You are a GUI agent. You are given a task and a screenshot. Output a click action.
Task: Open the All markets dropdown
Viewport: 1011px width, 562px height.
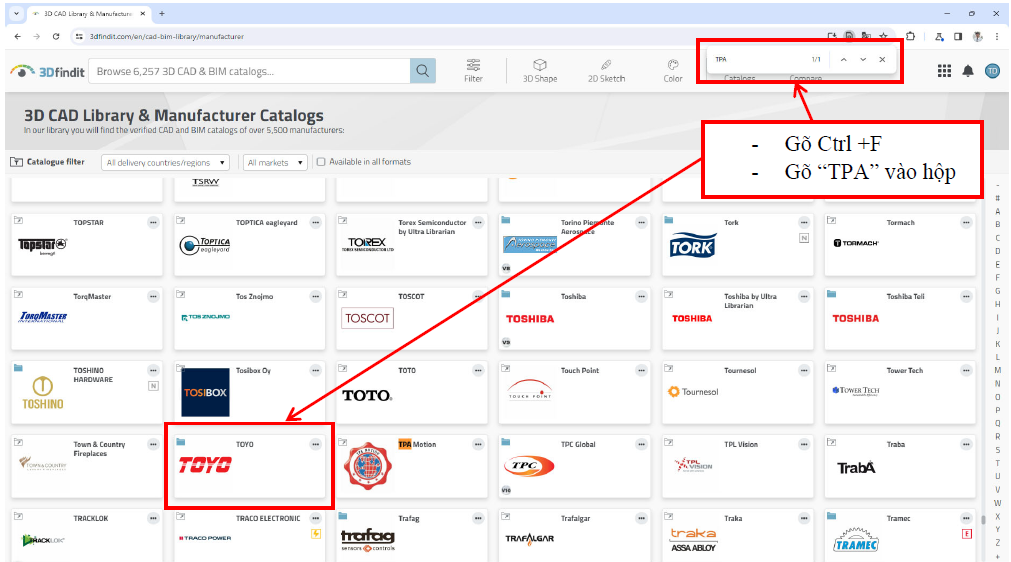[x=275, y=162]
